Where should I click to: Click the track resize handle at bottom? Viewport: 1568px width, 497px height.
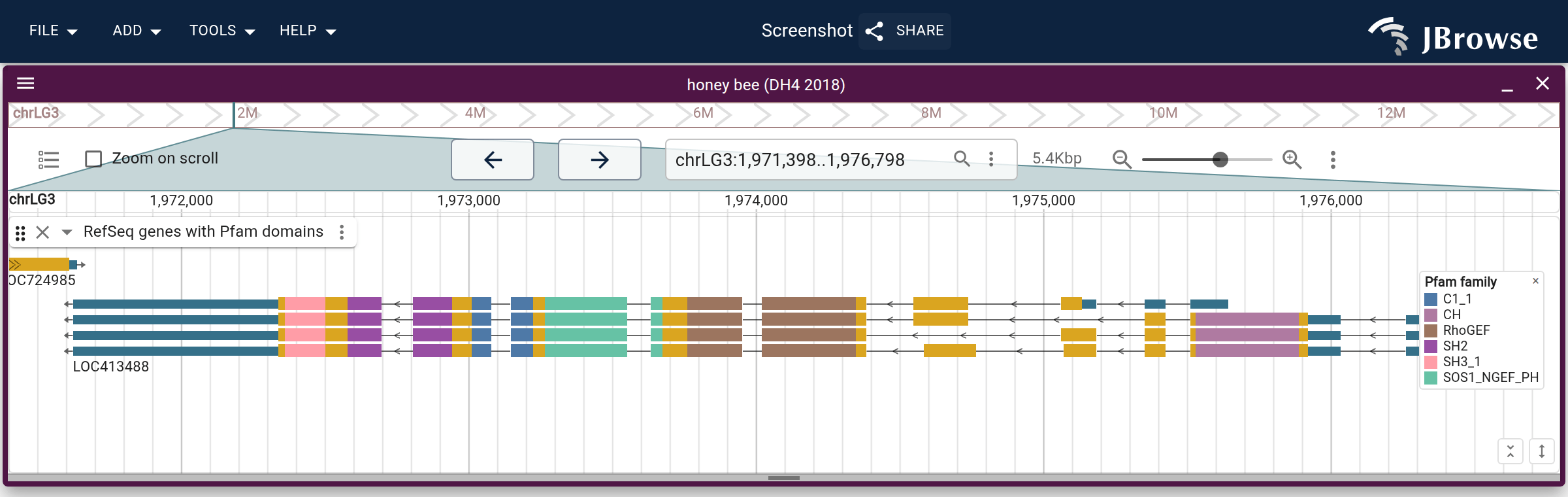click(x=784, y=478)
